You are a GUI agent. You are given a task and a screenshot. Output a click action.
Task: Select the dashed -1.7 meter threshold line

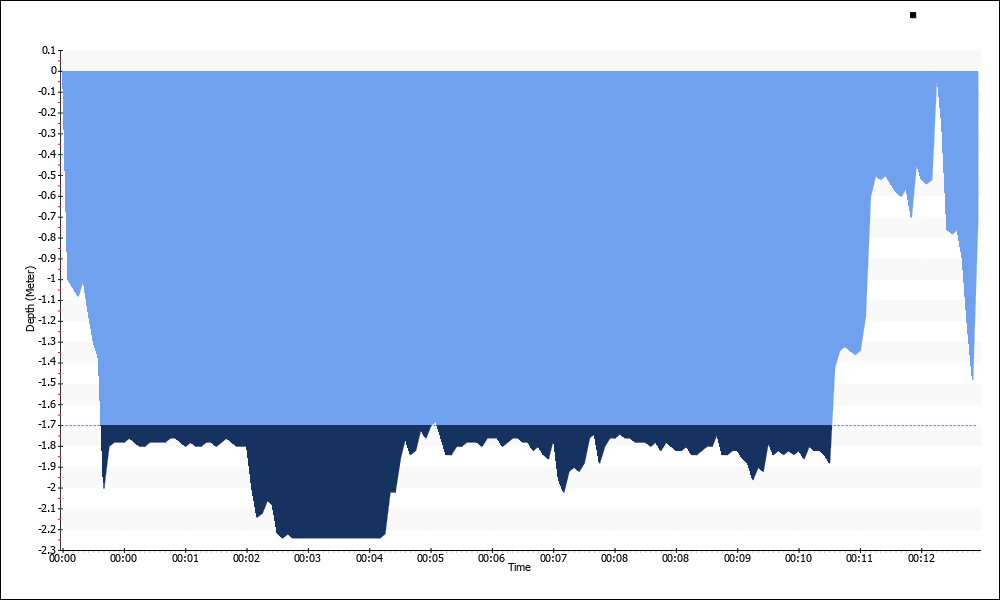point(520,425)
